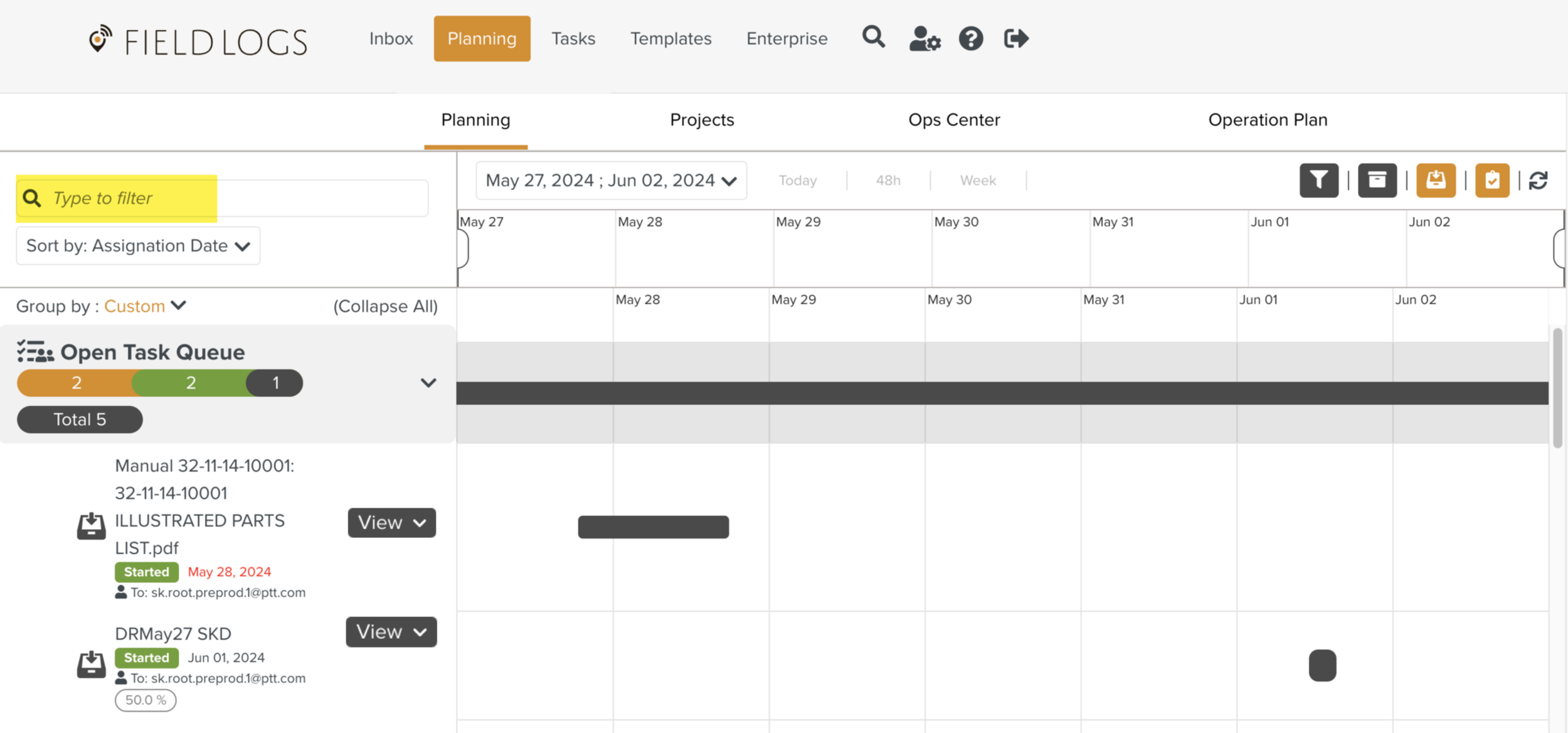This screenshot has height=733, width=1568.
Task: Switch to the Projects tab
Action: pyautogui.click(x=701, y=120)
